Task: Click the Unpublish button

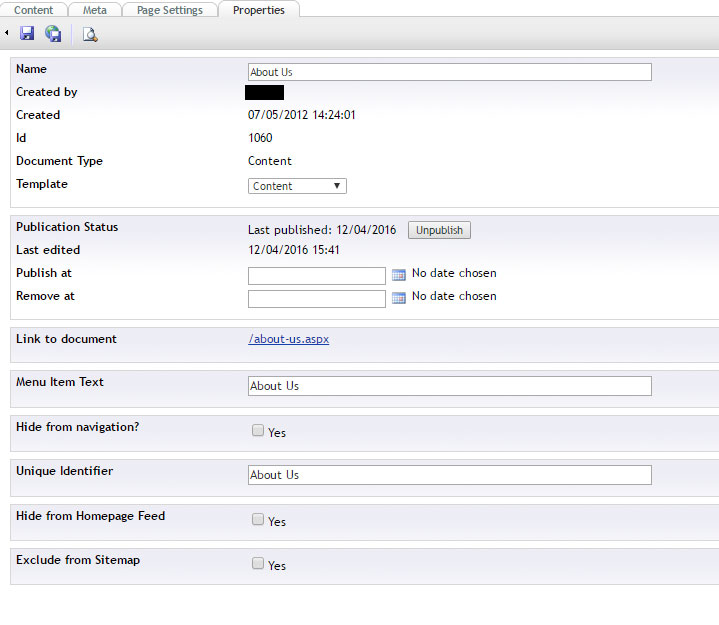Action: click(439, 230)
